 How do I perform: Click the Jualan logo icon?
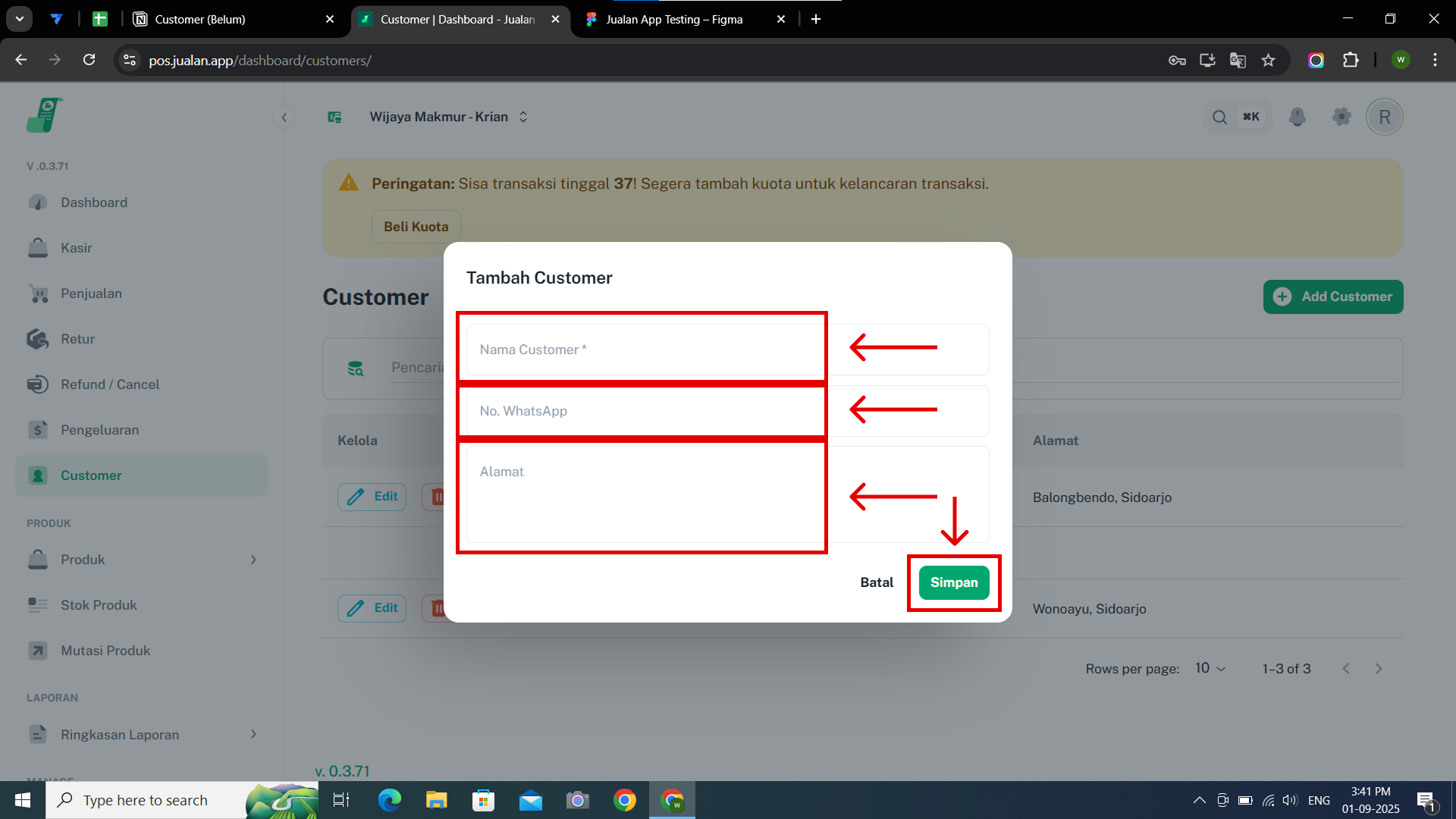44,115
